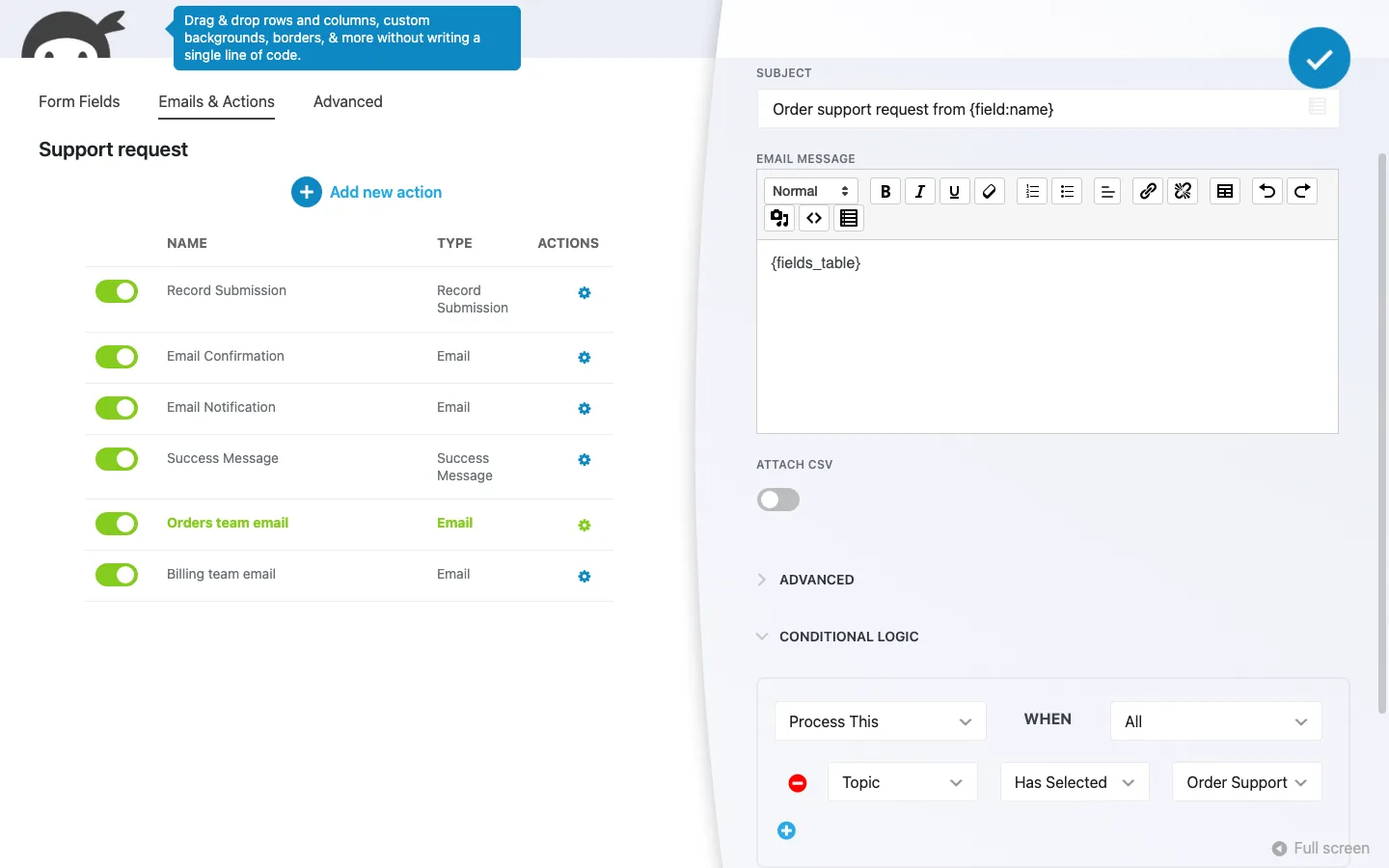The width and height of the screenshot is (1389, 868).
Task: Open paragraph alignment options
Action: [x=1107, y=191]
